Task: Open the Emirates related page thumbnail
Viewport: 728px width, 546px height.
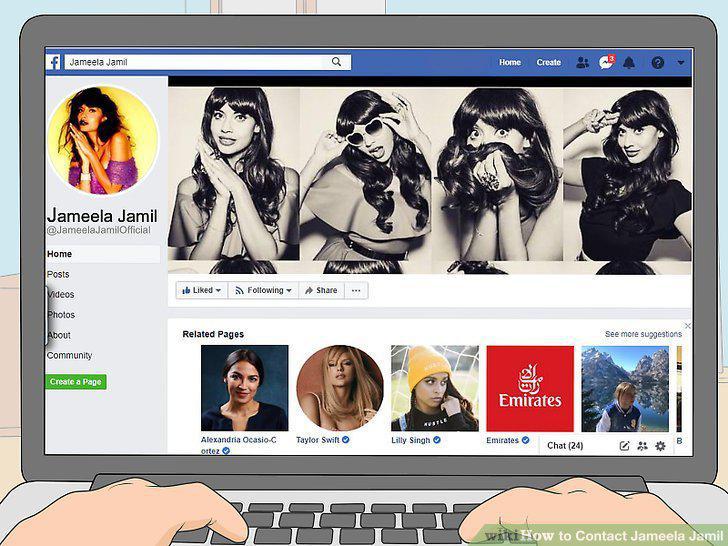Action: coord(530,389)
